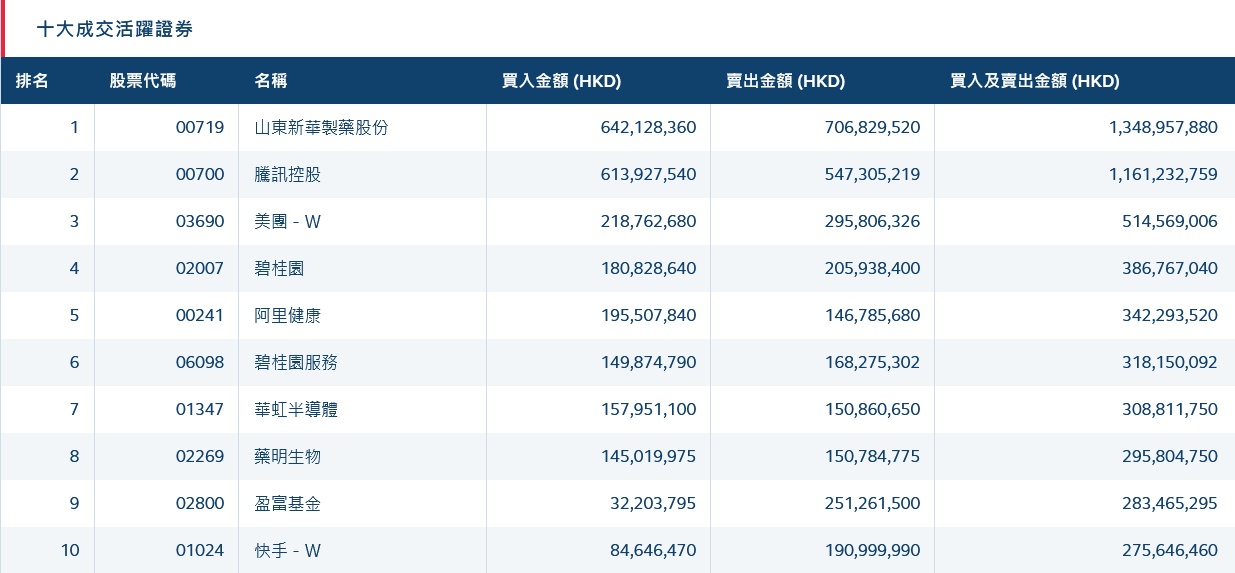Click the 快手 - W stock name

coord(288,551)
